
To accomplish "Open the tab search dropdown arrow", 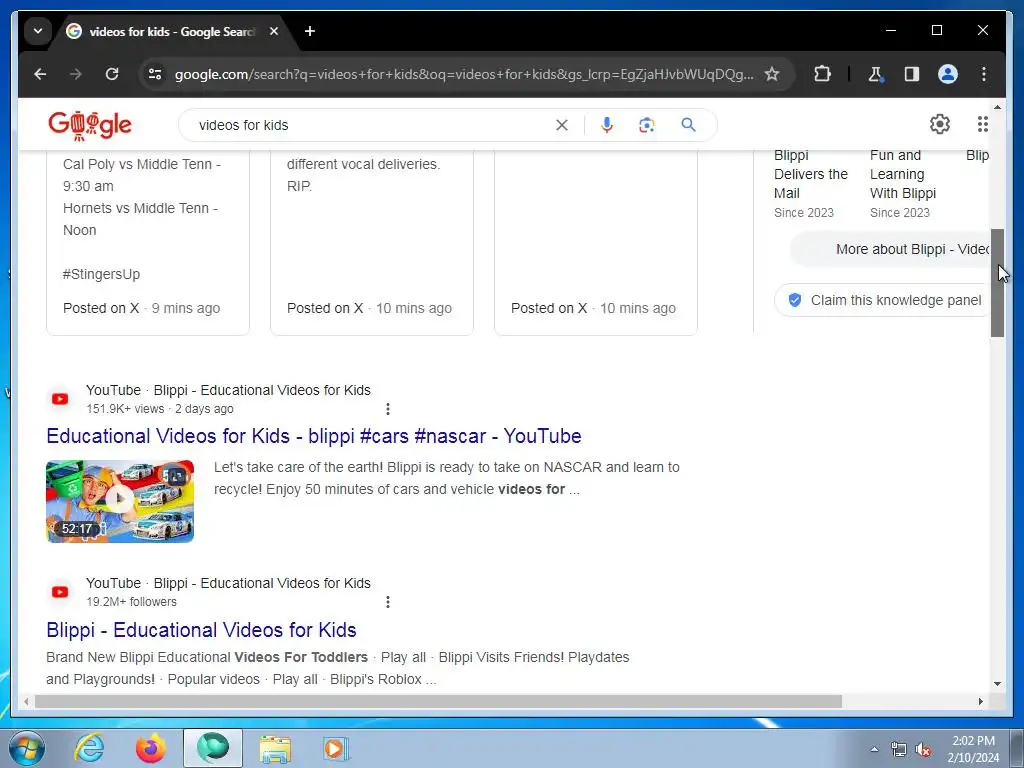I will [38, 31].
